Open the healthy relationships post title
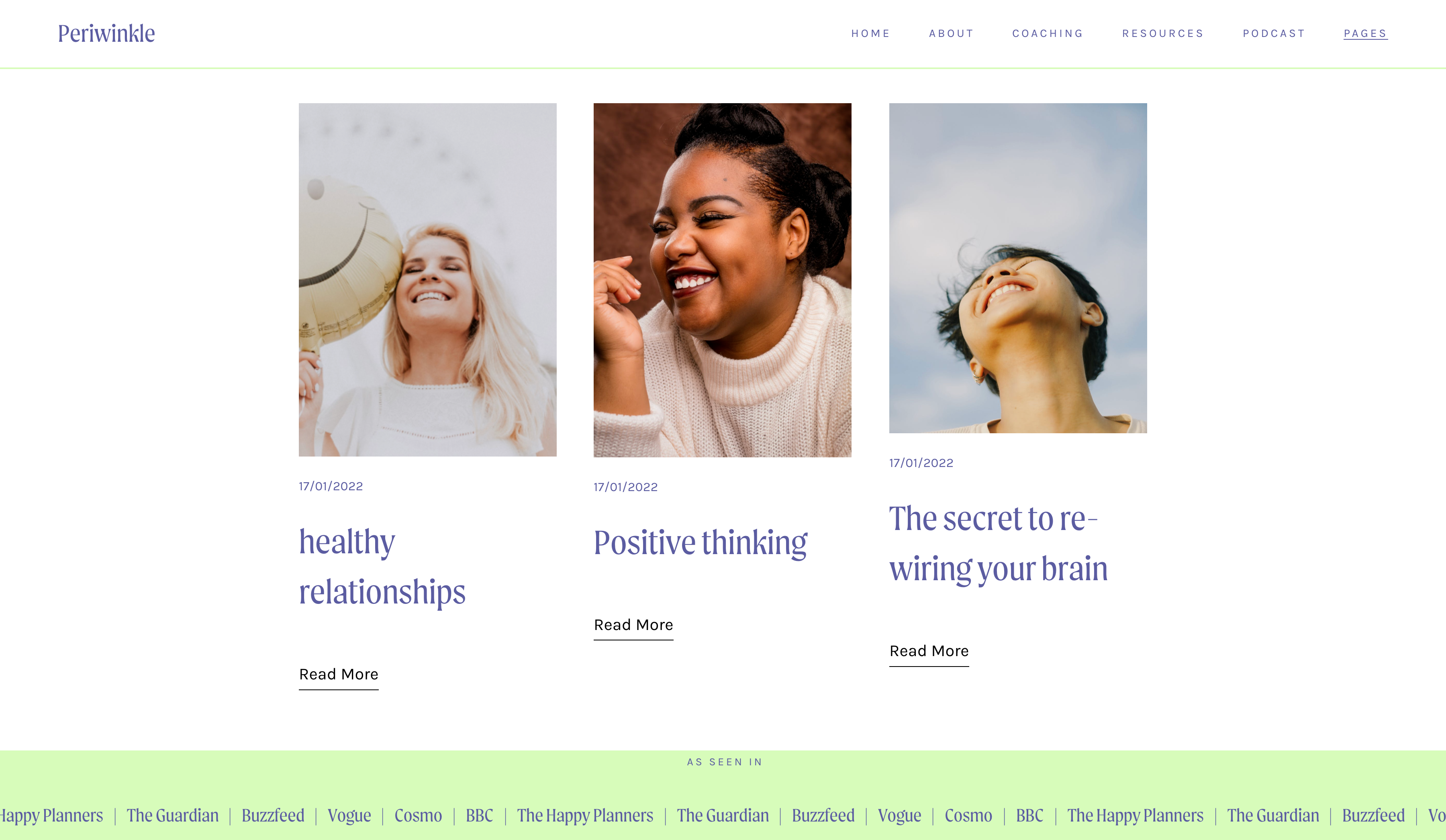Screen dimensions: 1446x840 [382, 567]
